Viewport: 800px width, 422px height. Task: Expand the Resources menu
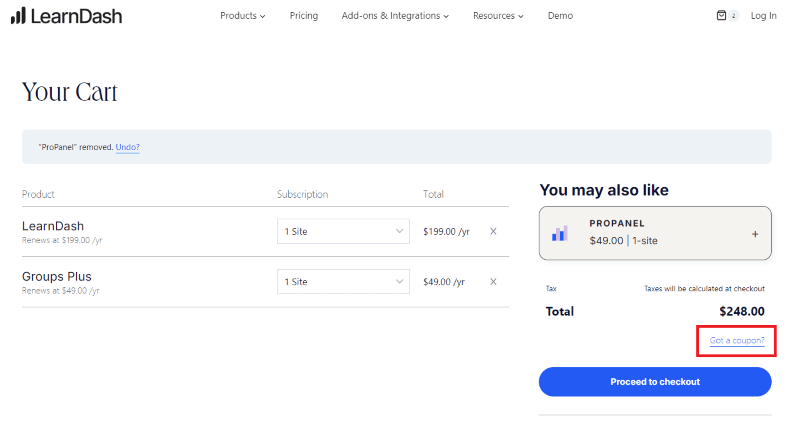coord(498,16)
